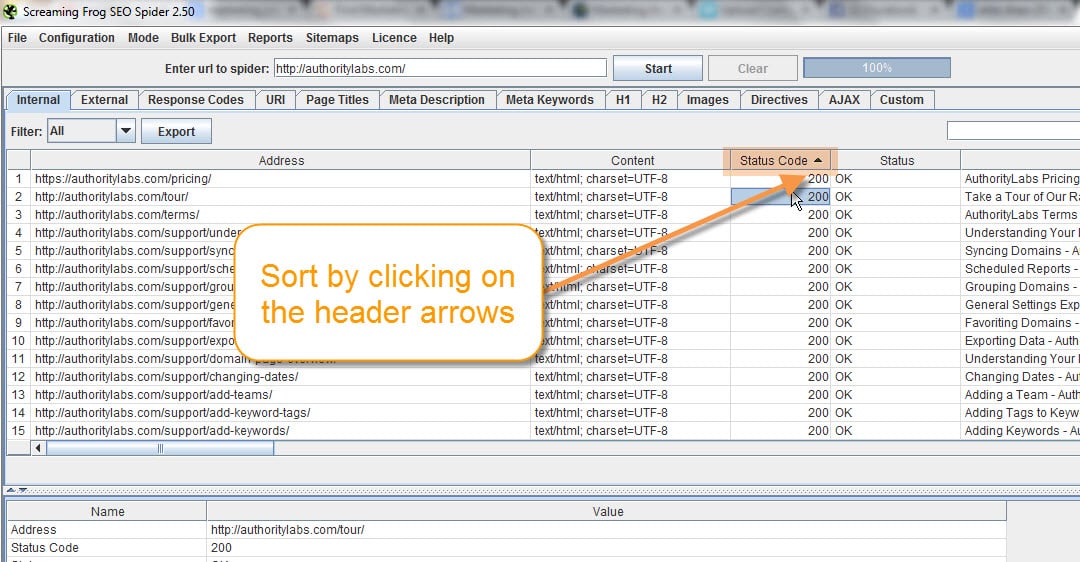Click the Screaming Frog app icon in title bar
Screen dimensions: 1080x562
(10, 11)
